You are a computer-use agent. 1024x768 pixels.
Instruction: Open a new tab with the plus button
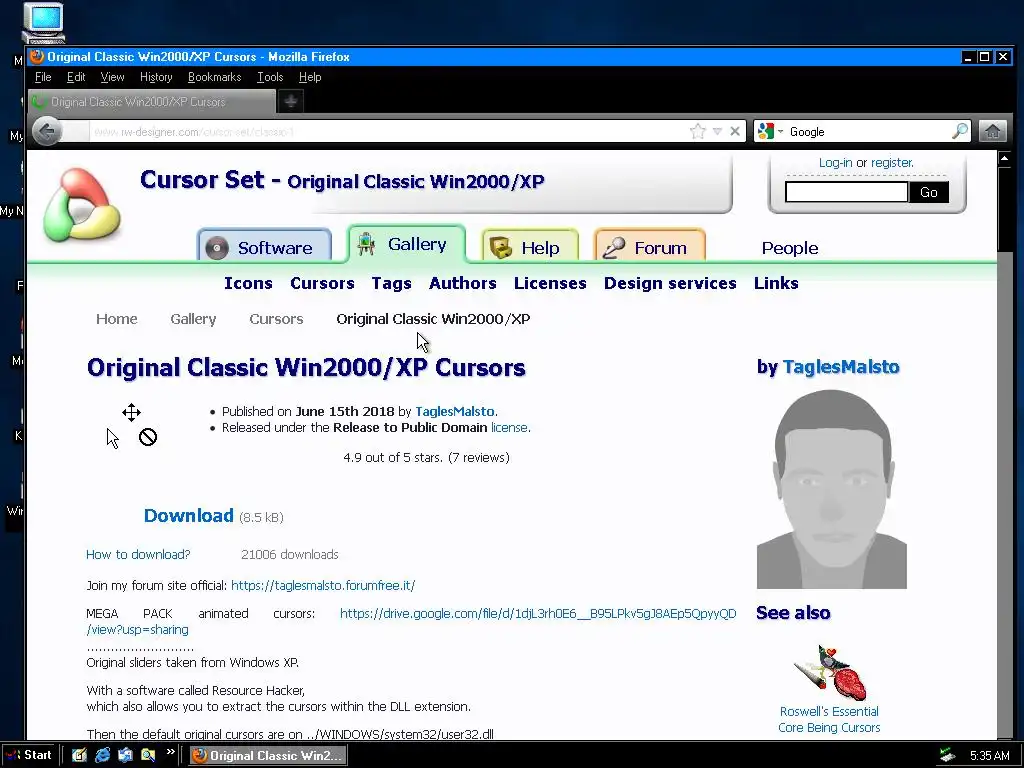pos(291,101)
